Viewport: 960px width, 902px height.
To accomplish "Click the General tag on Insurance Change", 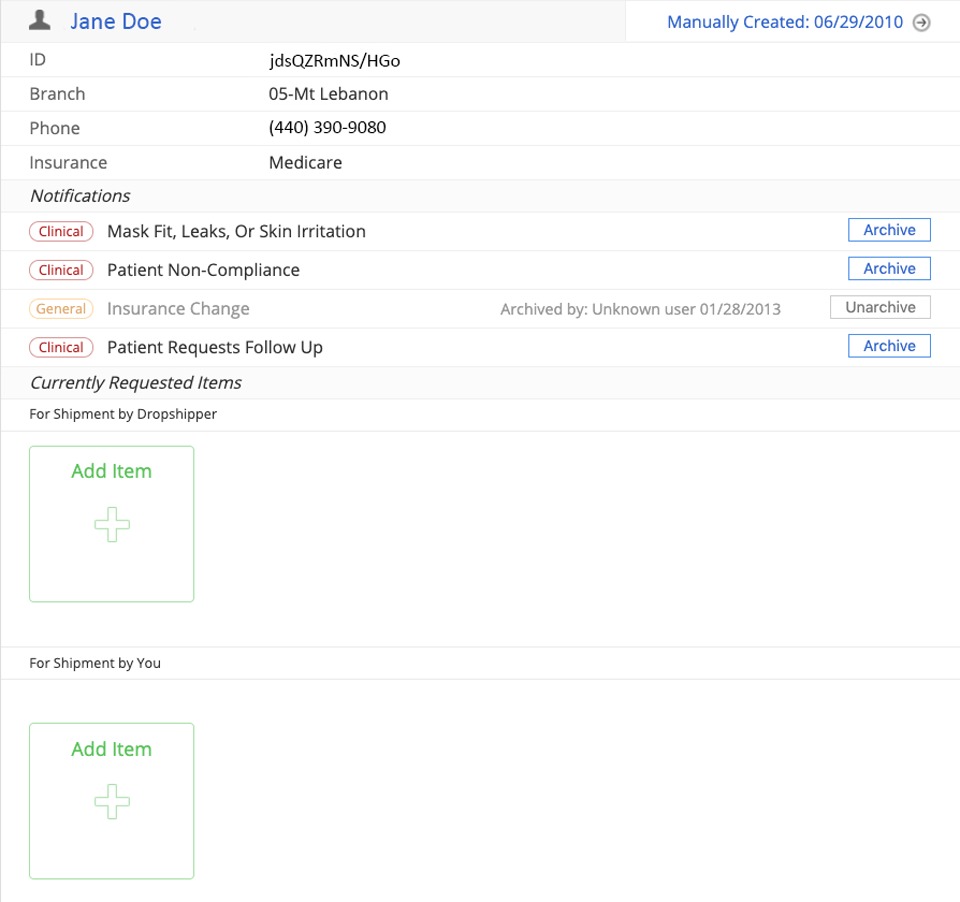I will click(61, 309).
